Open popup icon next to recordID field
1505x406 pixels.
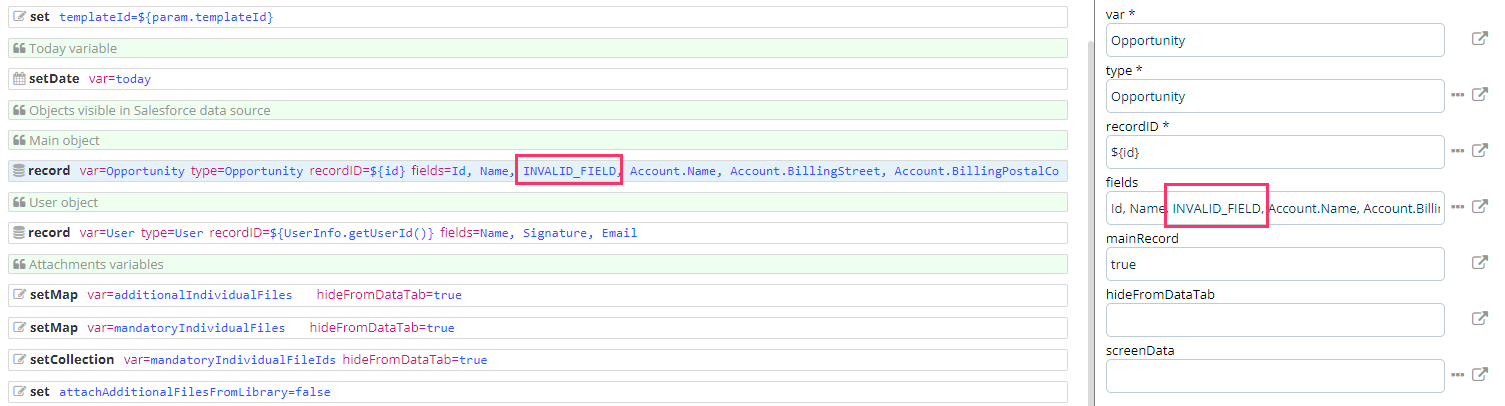1480,151
